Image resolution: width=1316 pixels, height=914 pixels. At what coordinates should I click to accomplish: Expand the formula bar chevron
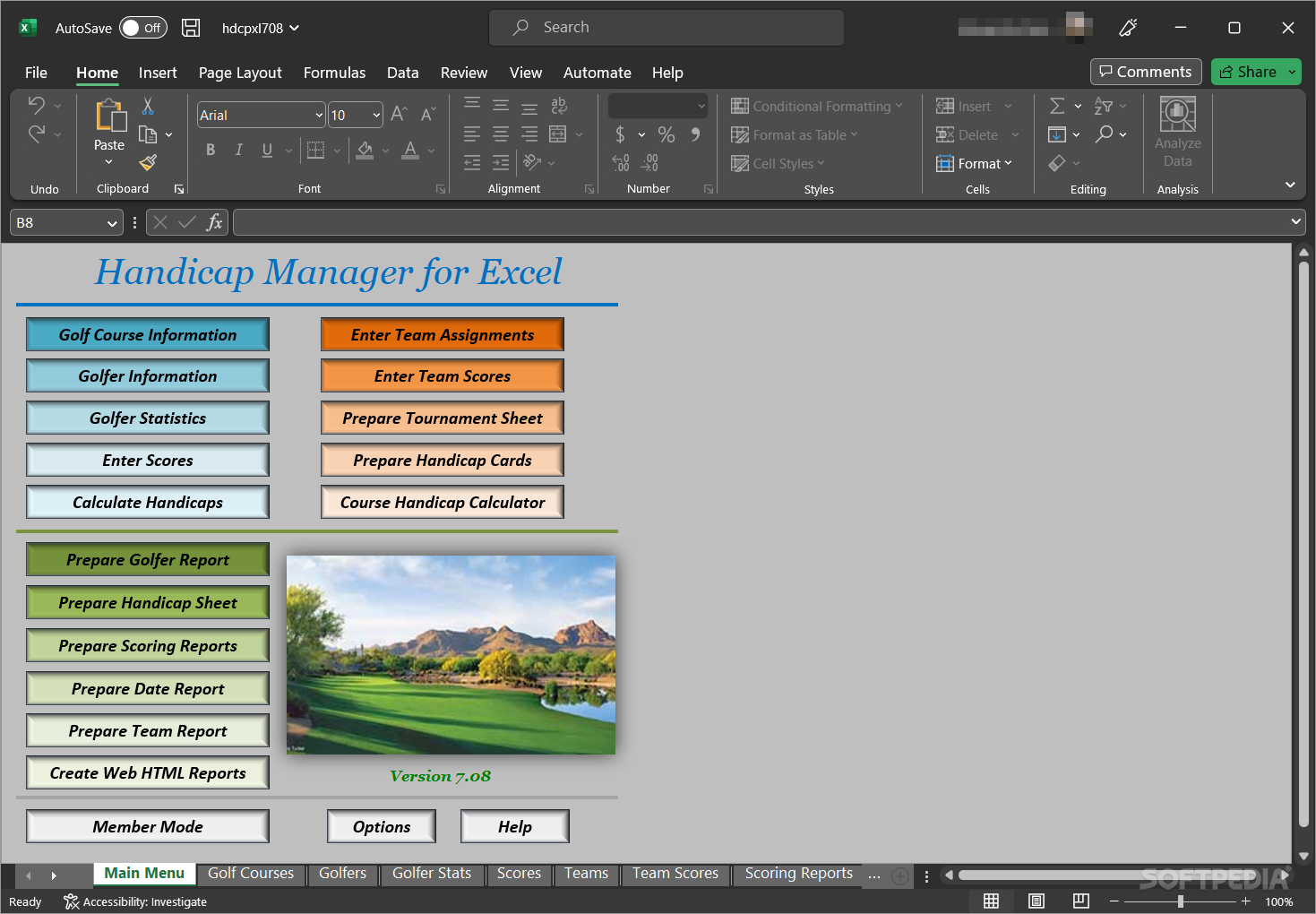[x=1295, y=221]
